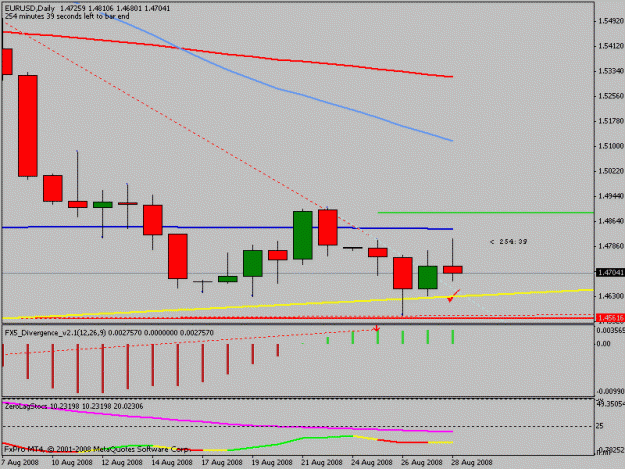Click the 1.46300 price axis value
The image size is (625, 469).
(x=611, y=296)
